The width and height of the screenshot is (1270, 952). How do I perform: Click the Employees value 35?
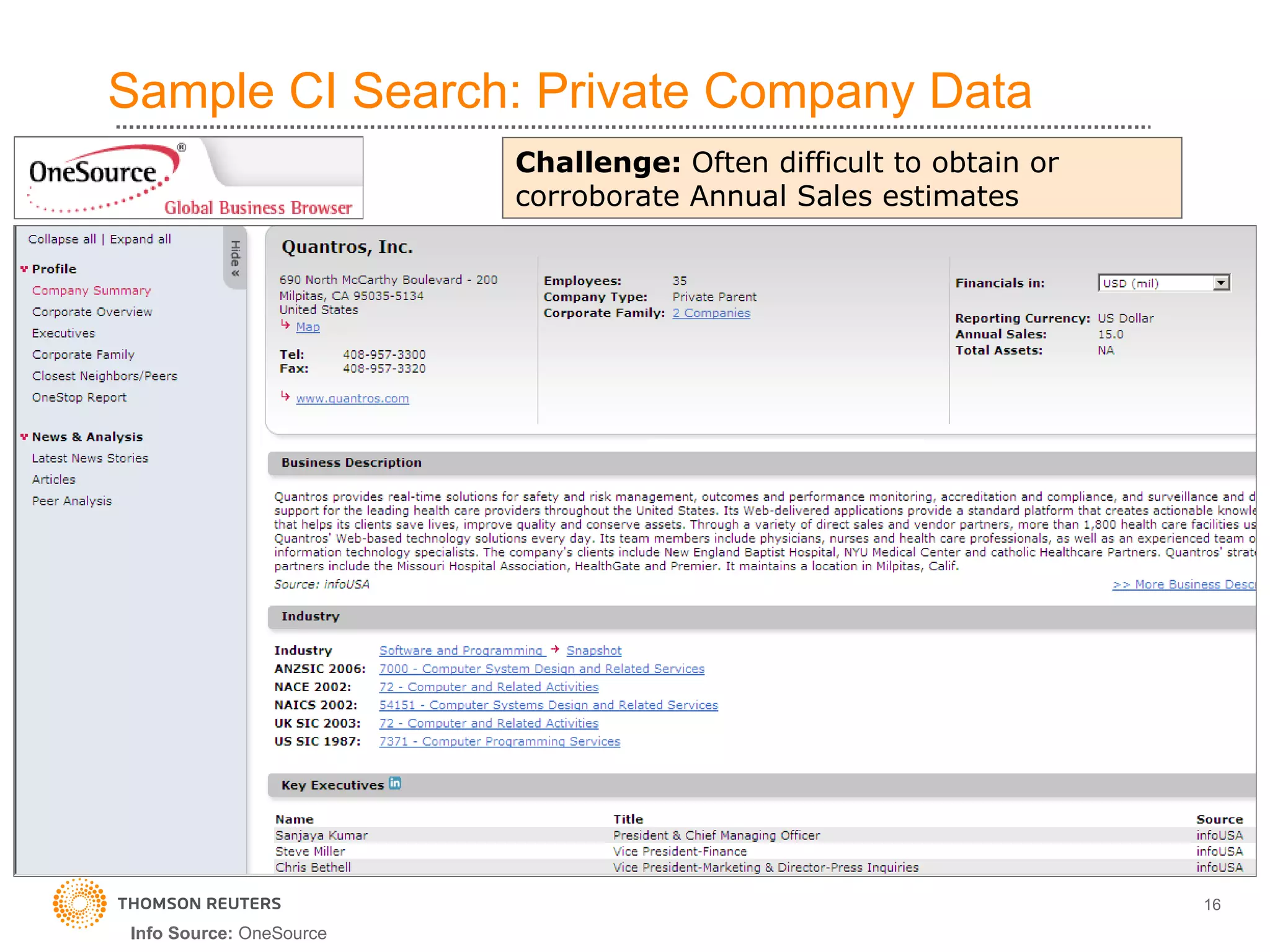point(680,281)
